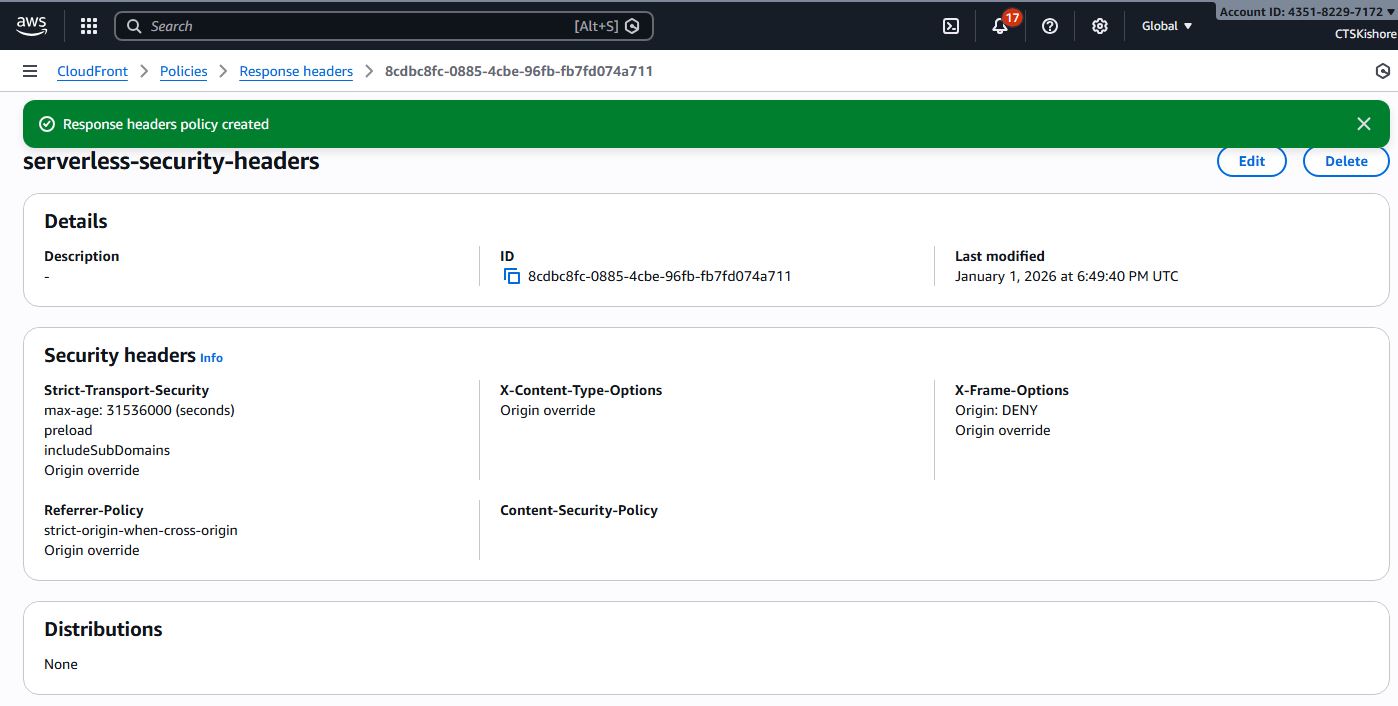1398x706 pixels.
Task: Launch CloudShell from the top bar
Action: [951, 26]
